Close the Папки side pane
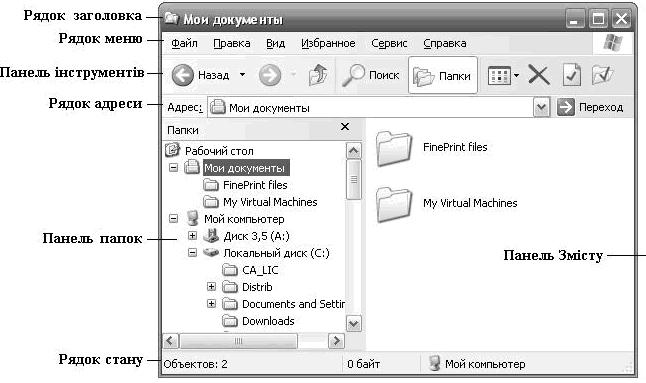The image size is (646, 383). tap(345, 127)
